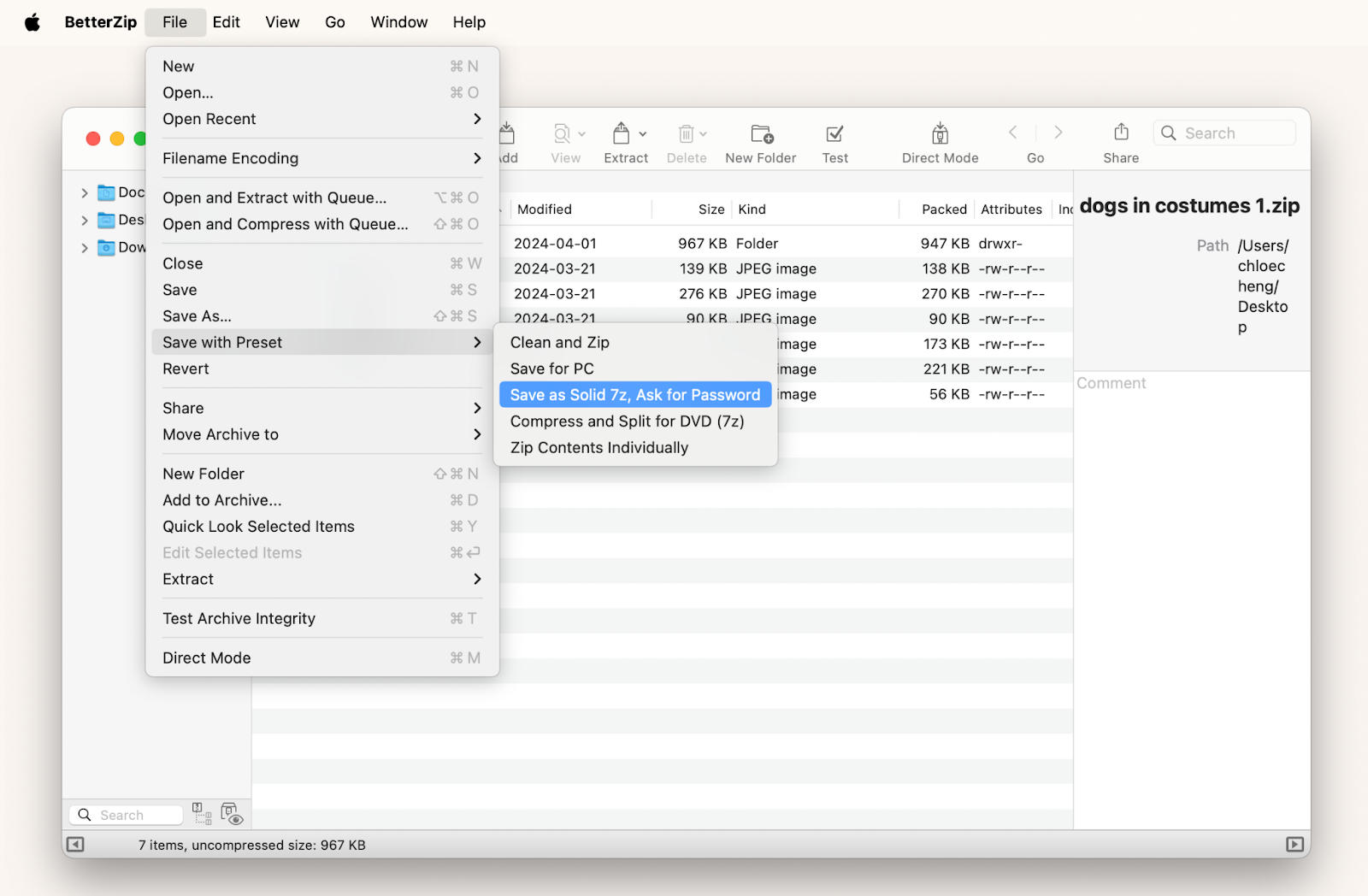This screenshot has height=896, width=1368.
Task: Choose Revert from the File menu
Action: pos(322,368)
